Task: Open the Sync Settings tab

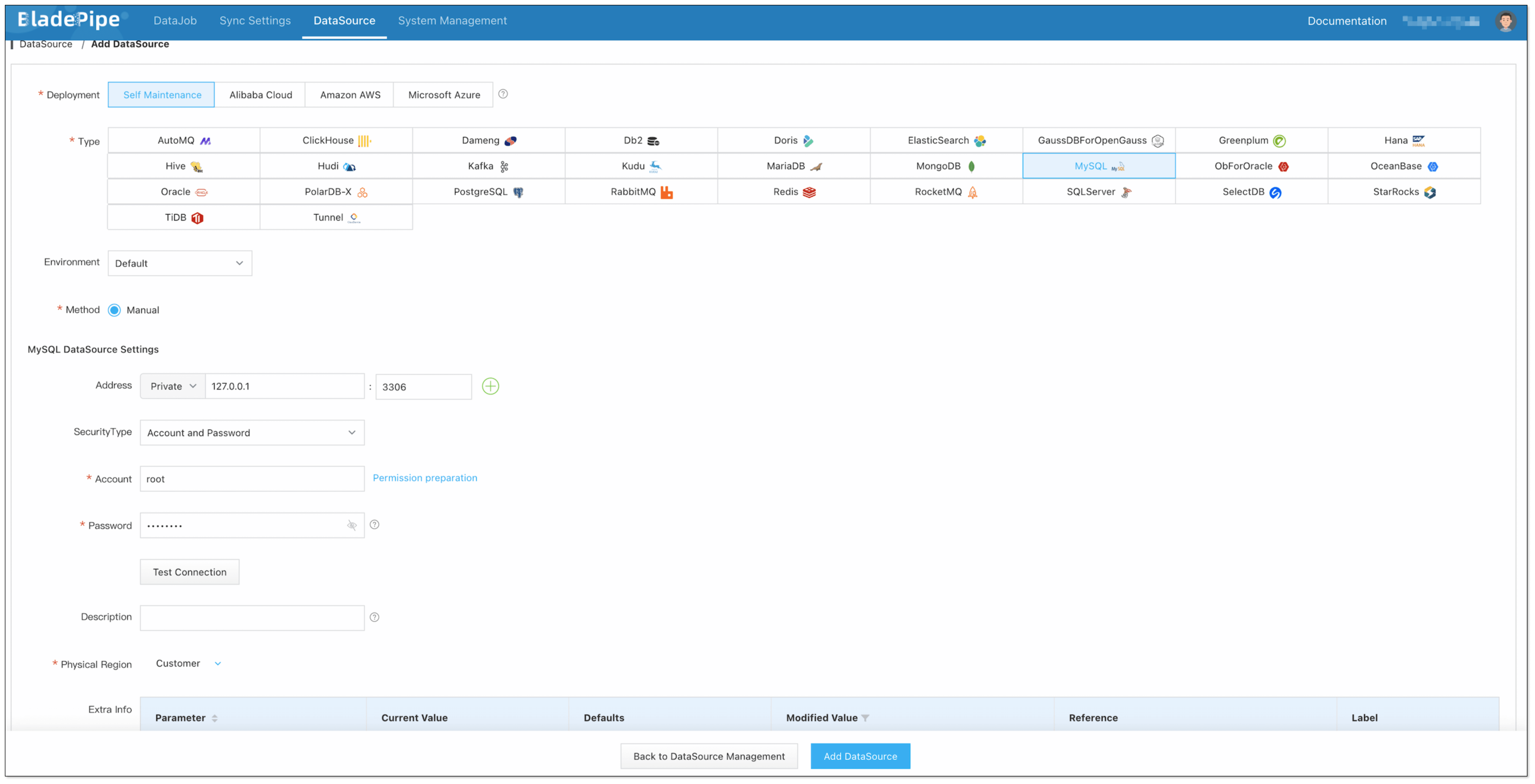Action: [x=254, y=21]
